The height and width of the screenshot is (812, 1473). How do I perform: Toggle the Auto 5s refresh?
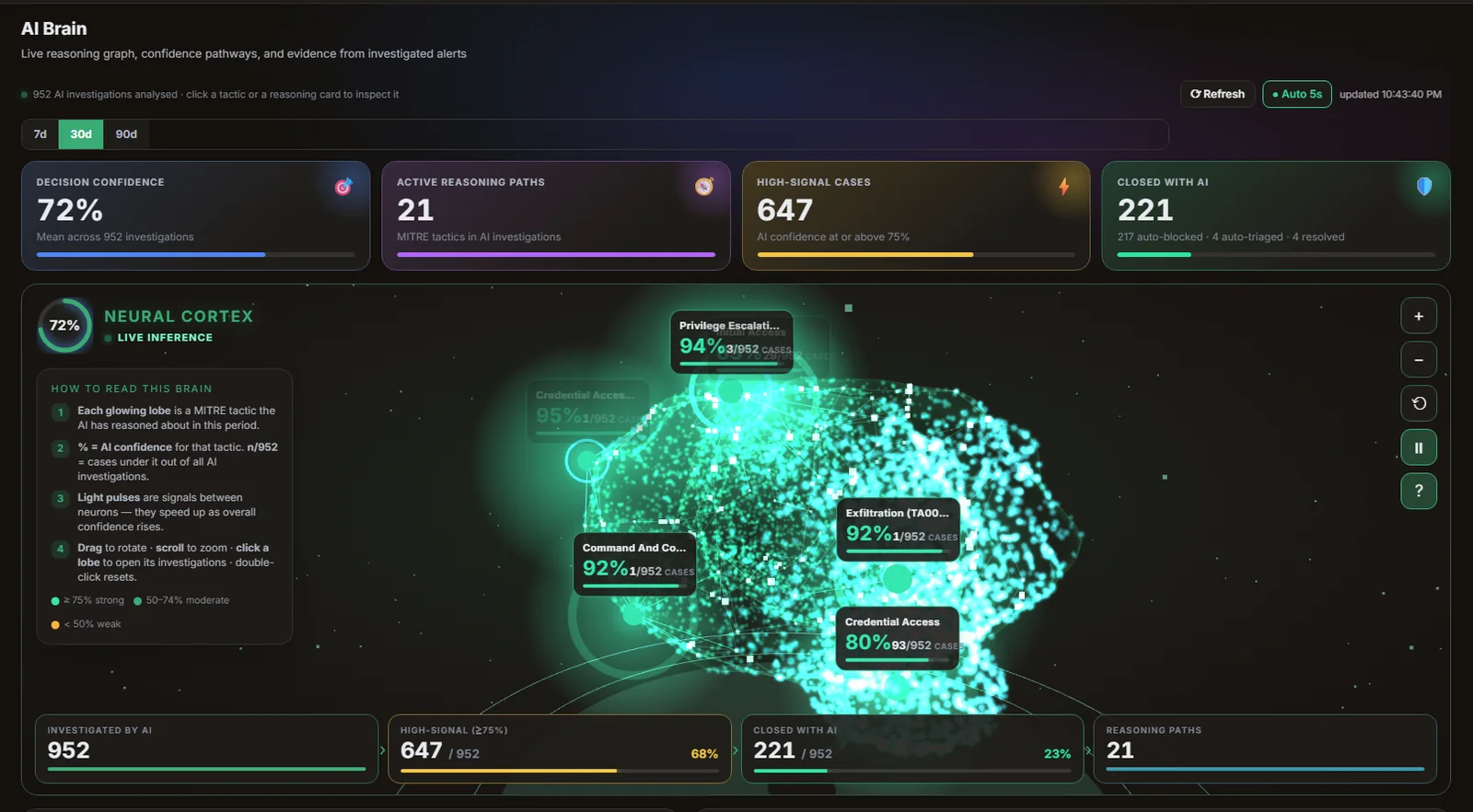point(1296,94)
